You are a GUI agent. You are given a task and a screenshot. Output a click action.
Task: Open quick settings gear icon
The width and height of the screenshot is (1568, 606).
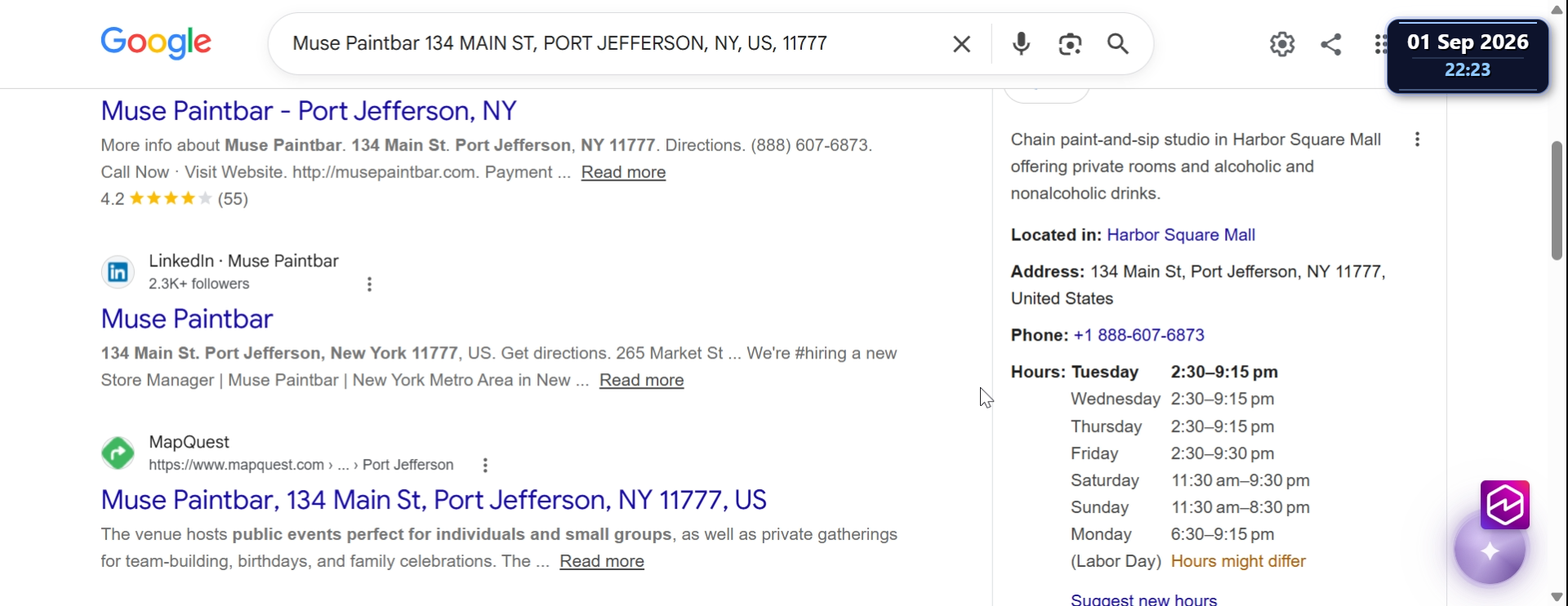(1282, 44)
